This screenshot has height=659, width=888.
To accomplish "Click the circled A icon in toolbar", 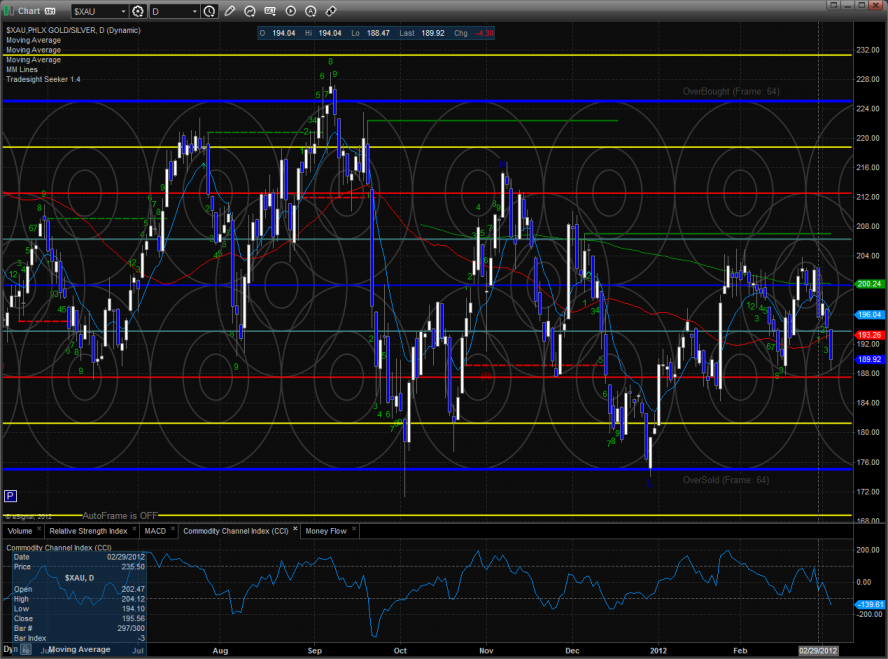I will point(311,11).
